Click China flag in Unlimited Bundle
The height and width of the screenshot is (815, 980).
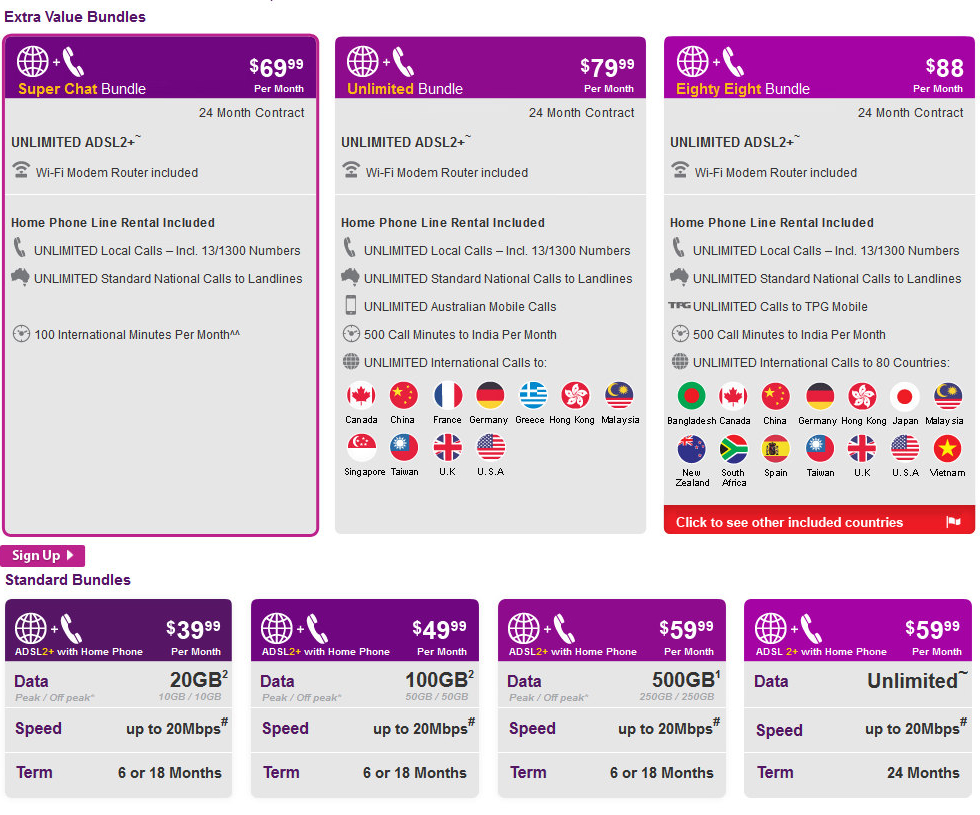click(403, 396)
